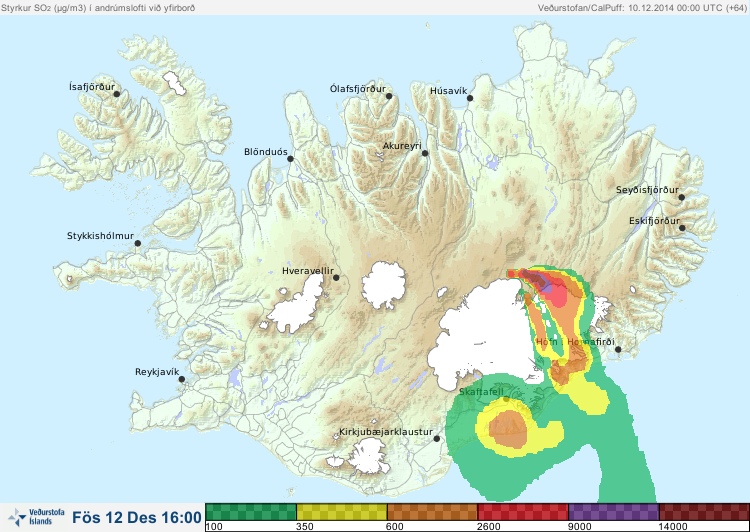Click the orange plume blob south of Skaftafell
This screenshot has width=750, height=532.
(x=508, y=429)
